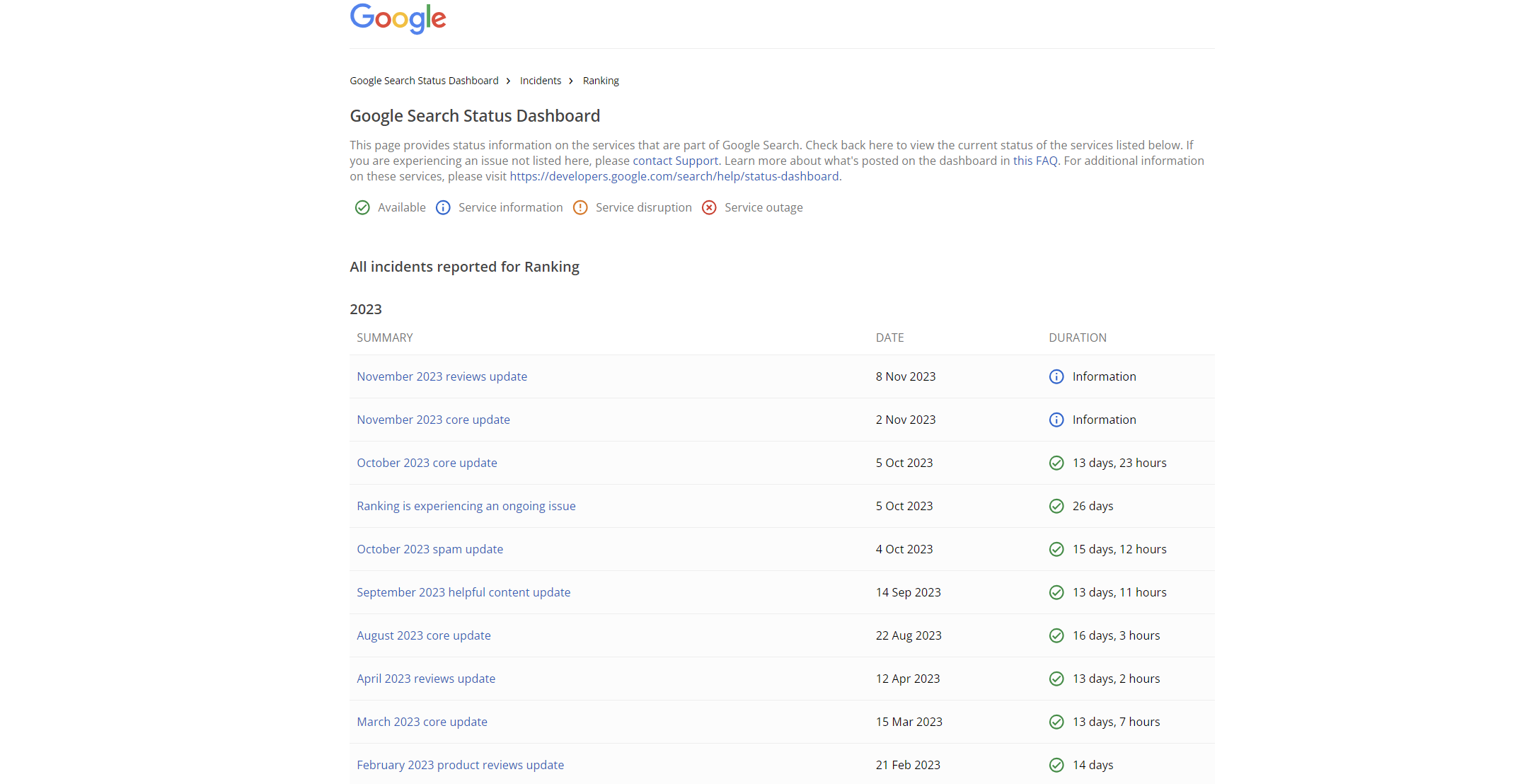Click the blue Service information legend icon

tap(442, 207)
